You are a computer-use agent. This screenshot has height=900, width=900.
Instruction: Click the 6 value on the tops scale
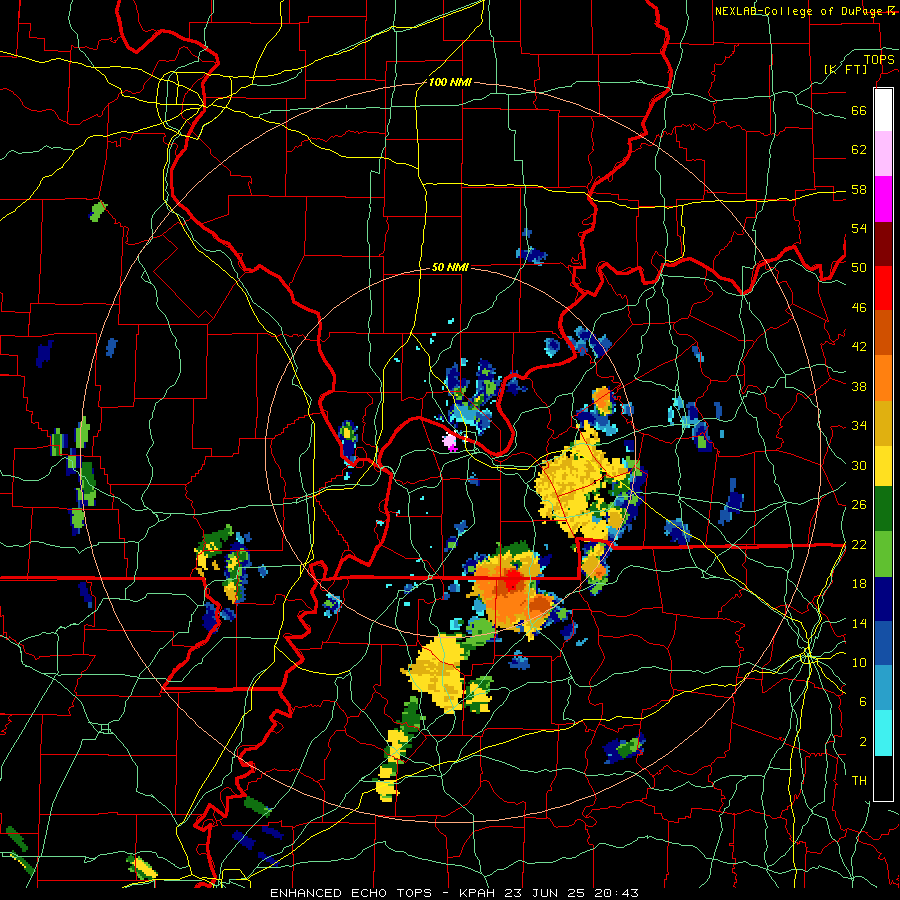click(x=863, y=702)
